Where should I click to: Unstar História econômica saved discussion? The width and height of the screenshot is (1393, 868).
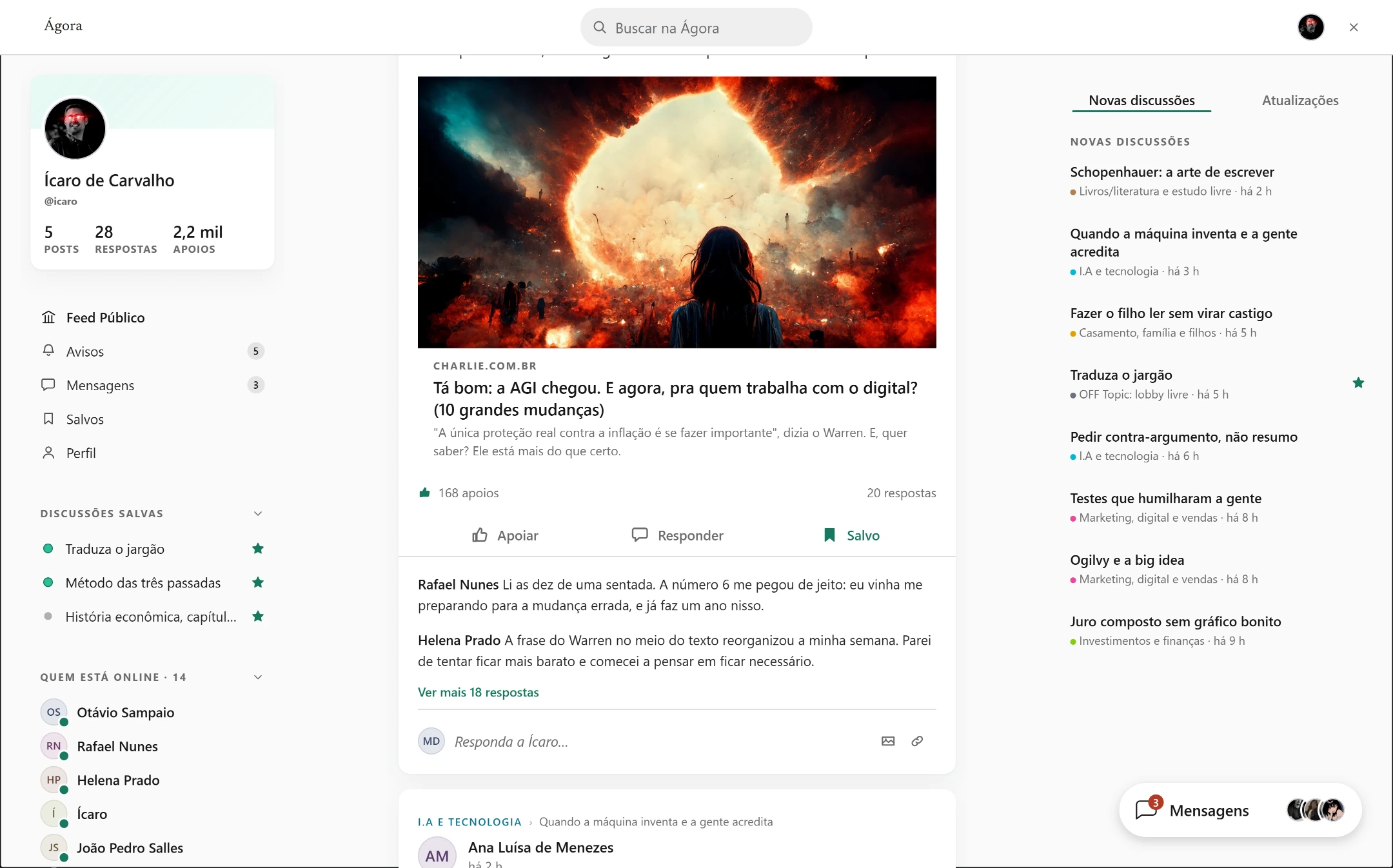pos(258,616)
